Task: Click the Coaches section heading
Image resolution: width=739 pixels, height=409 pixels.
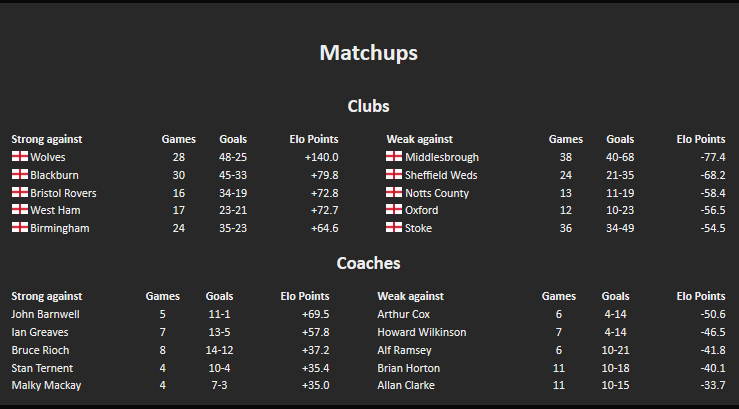Action: tap(369, 263)
